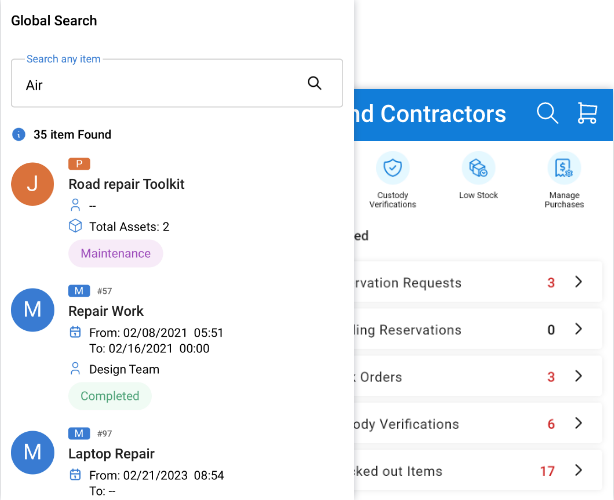
Task: Click the Maintenance status tag
Action: point(115,254)
